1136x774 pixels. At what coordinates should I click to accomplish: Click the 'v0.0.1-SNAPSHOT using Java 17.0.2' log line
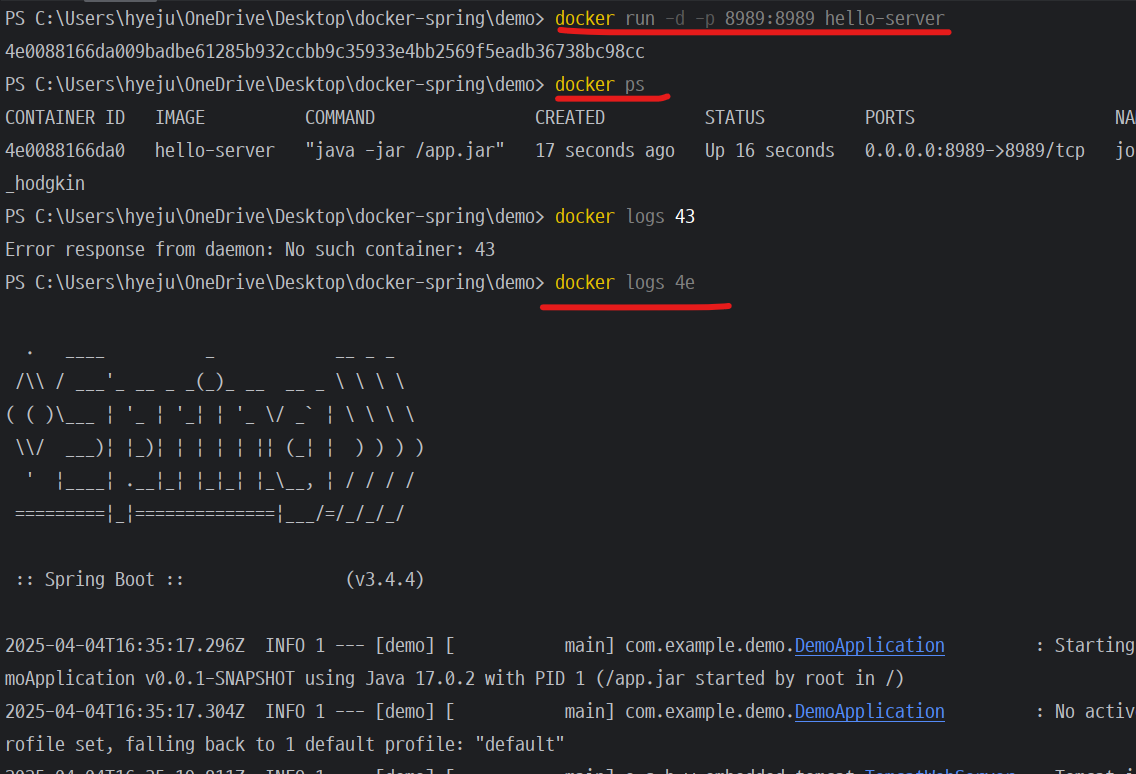point(454,678)
